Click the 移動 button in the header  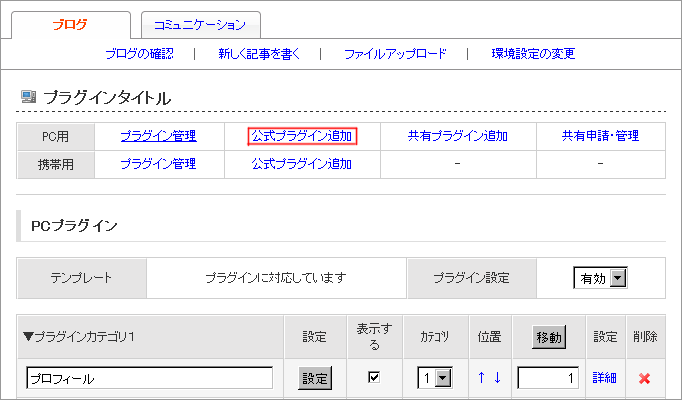click(x=549, y=337)
